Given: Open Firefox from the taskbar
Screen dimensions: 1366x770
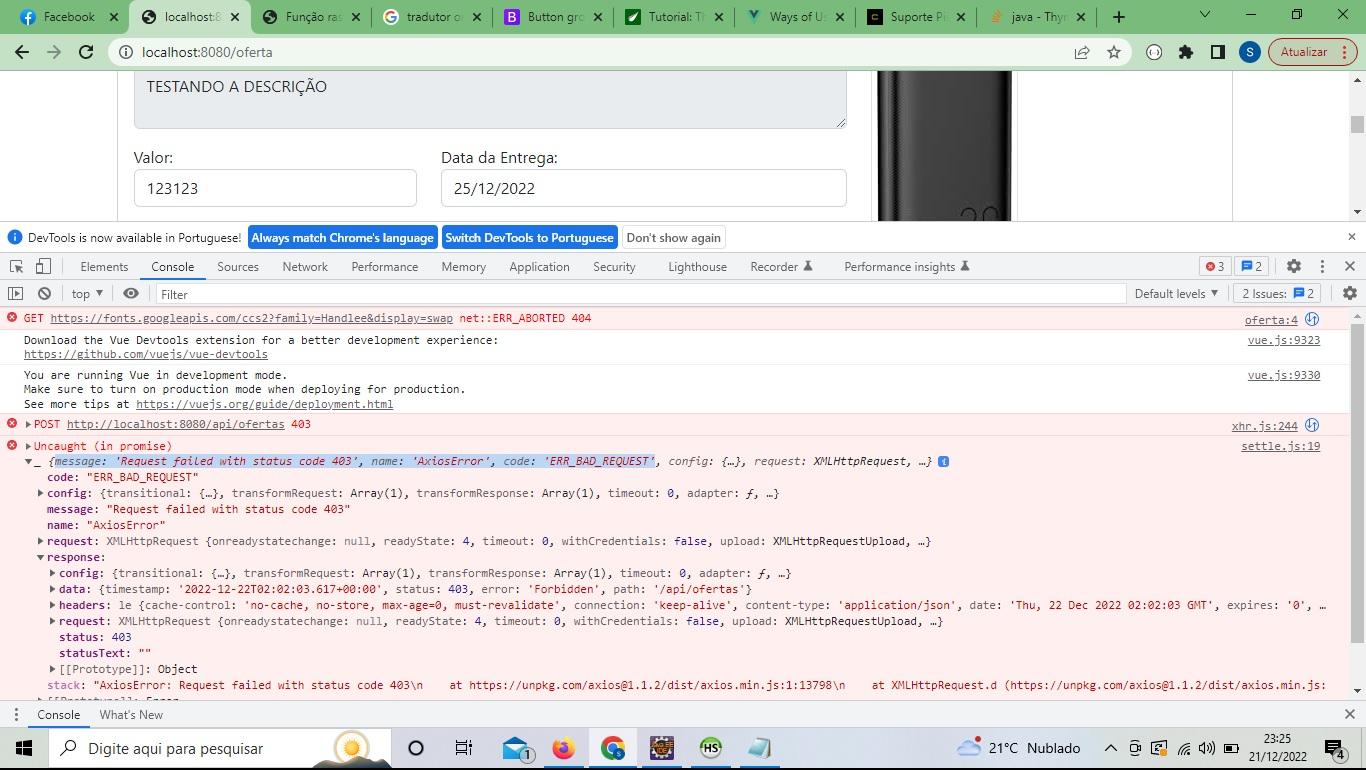Looking at the screenshot, I should [563, 748].
